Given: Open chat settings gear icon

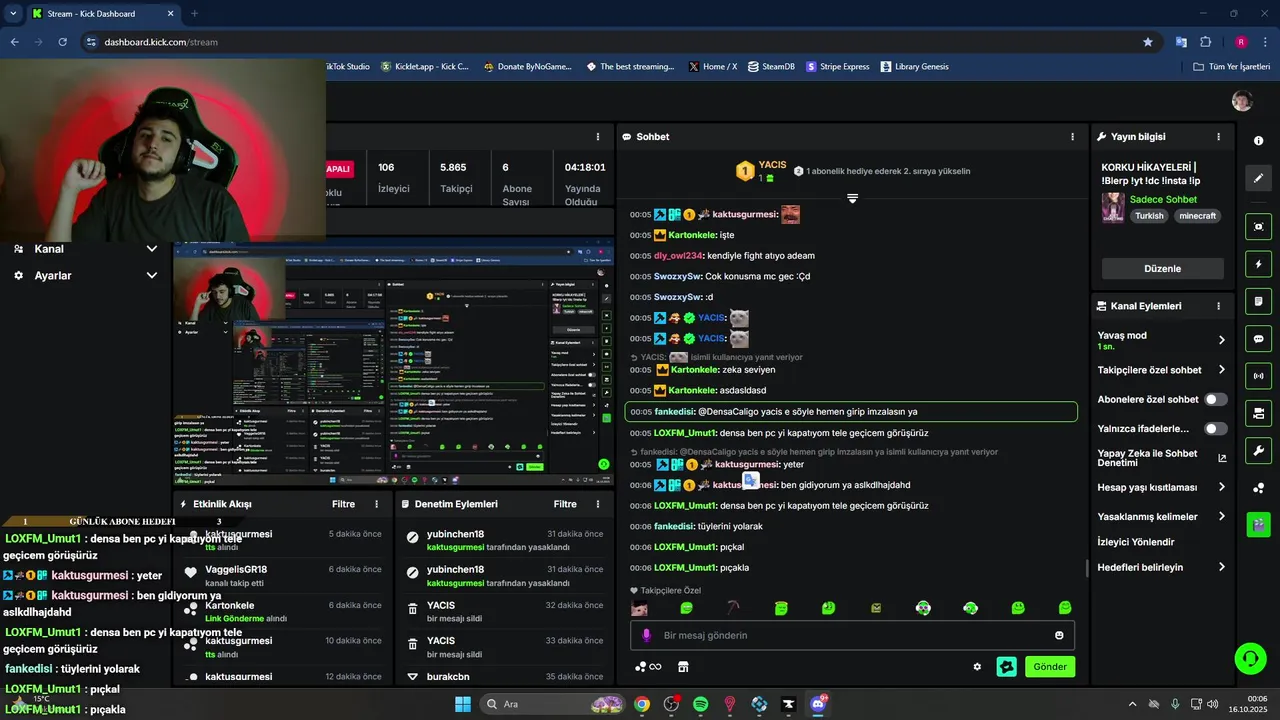Looking at the screenshot, I should pos(977,667).
